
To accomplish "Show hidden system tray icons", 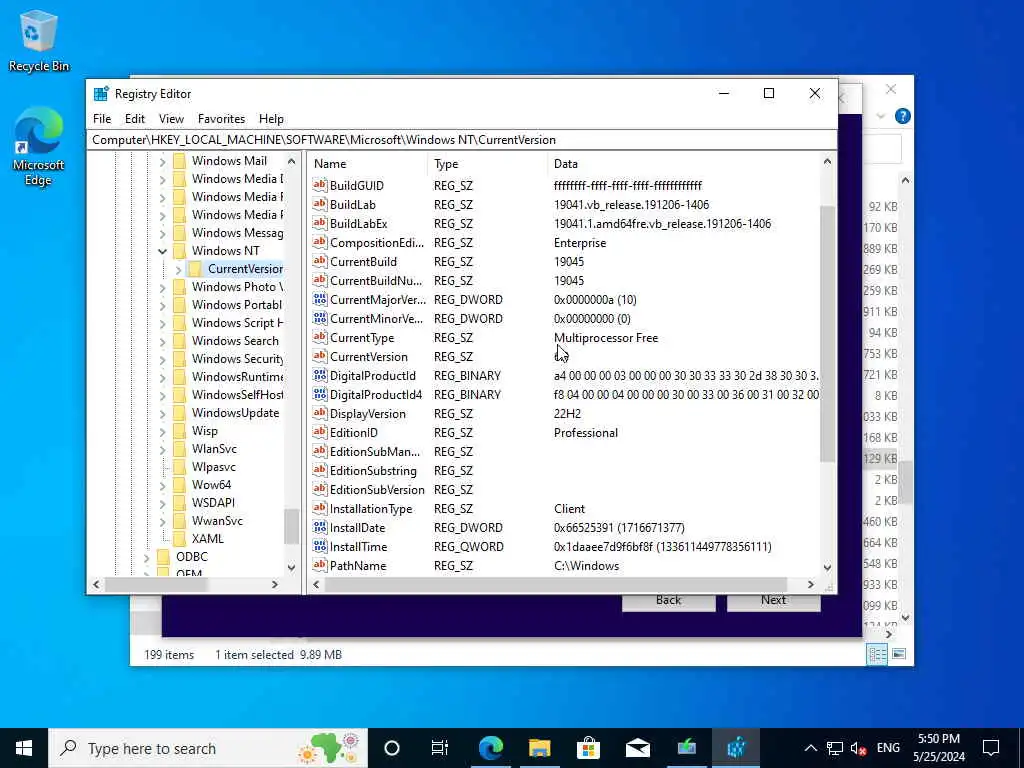I will point(810,748).
